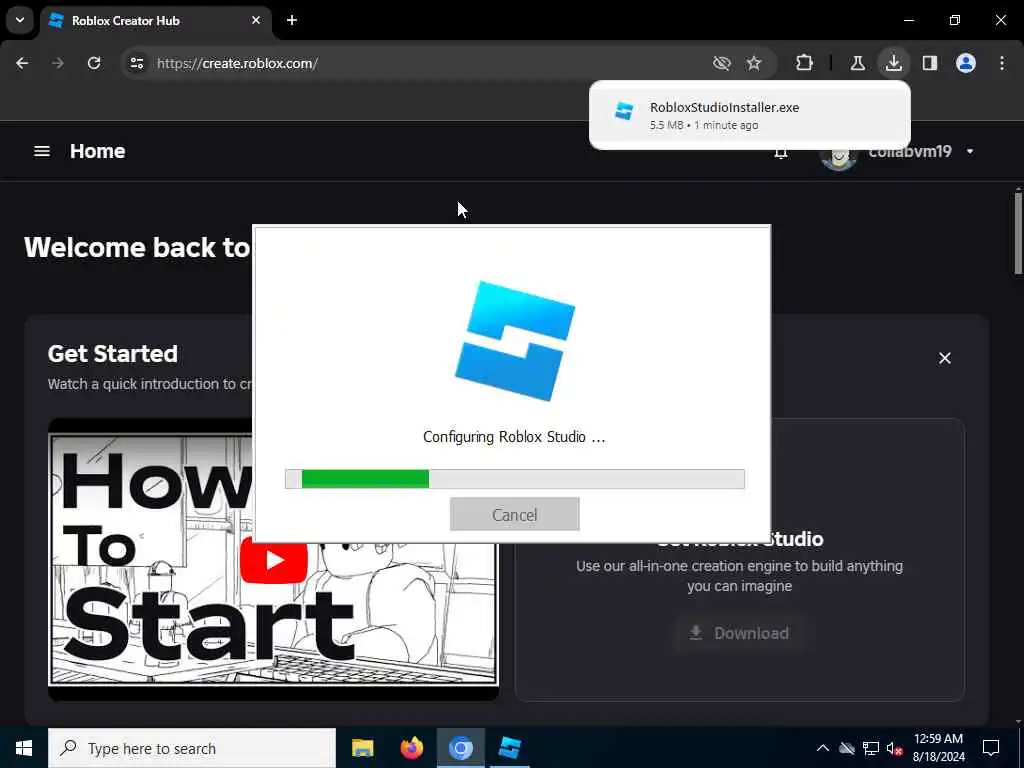
Task: Open the Windows Start menu
Action: (24, 748)
